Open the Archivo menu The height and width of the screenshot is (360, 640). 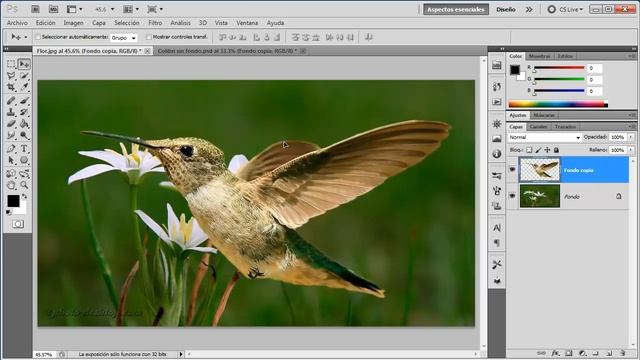tap(17, 23)
